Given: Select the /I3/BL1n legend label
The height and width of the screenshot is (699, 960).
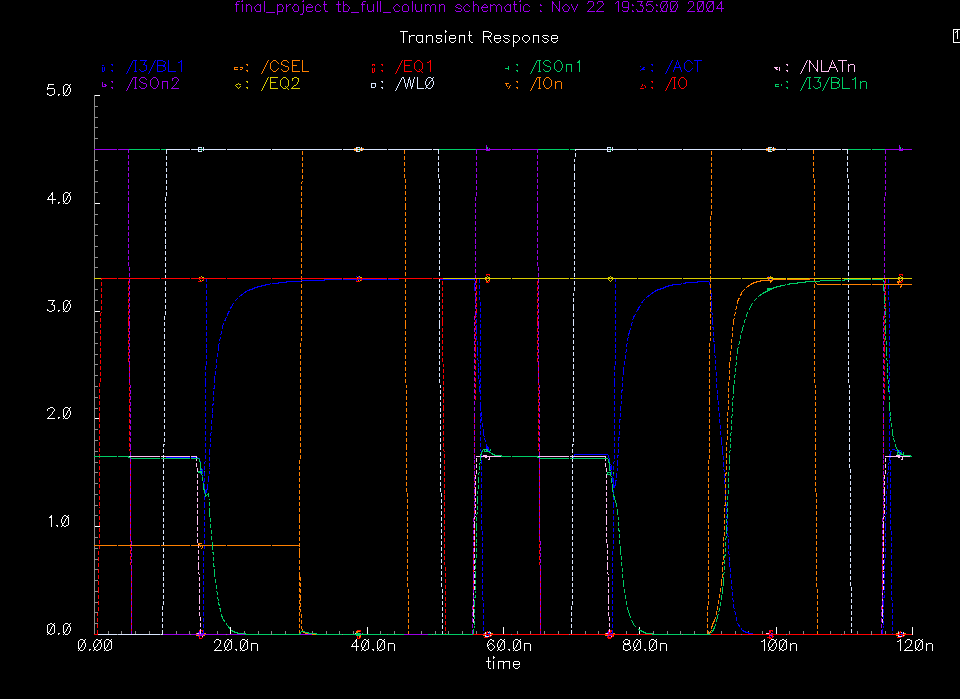Looking at the screenshot, I should [833, 84].
